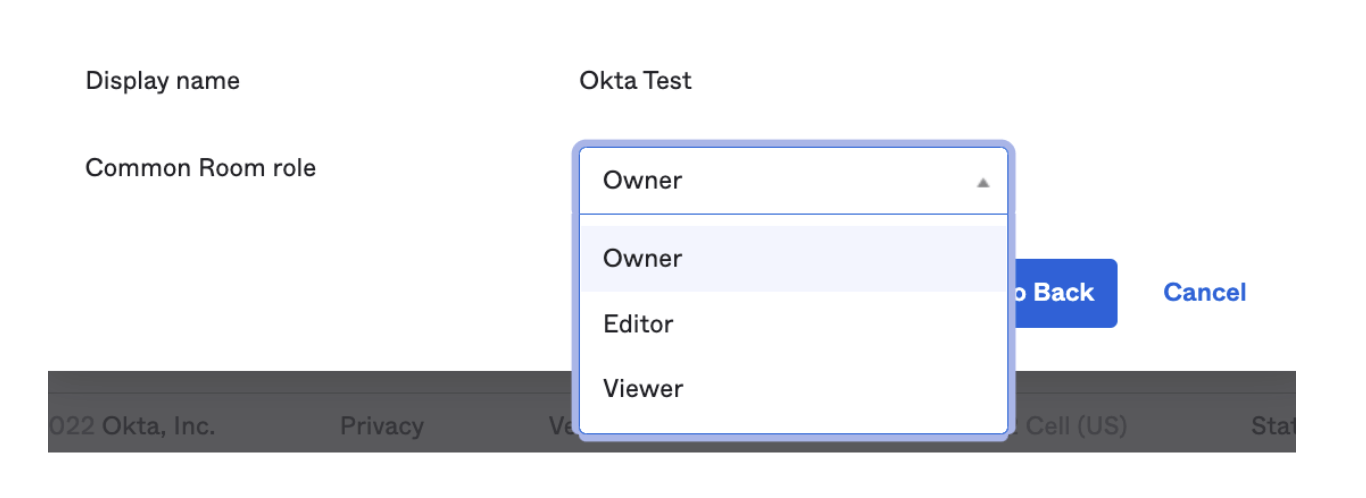Click the Cell (US) footer text
The width and height of the screenshot is (1366, 498).
click(x=1072, y=426)
